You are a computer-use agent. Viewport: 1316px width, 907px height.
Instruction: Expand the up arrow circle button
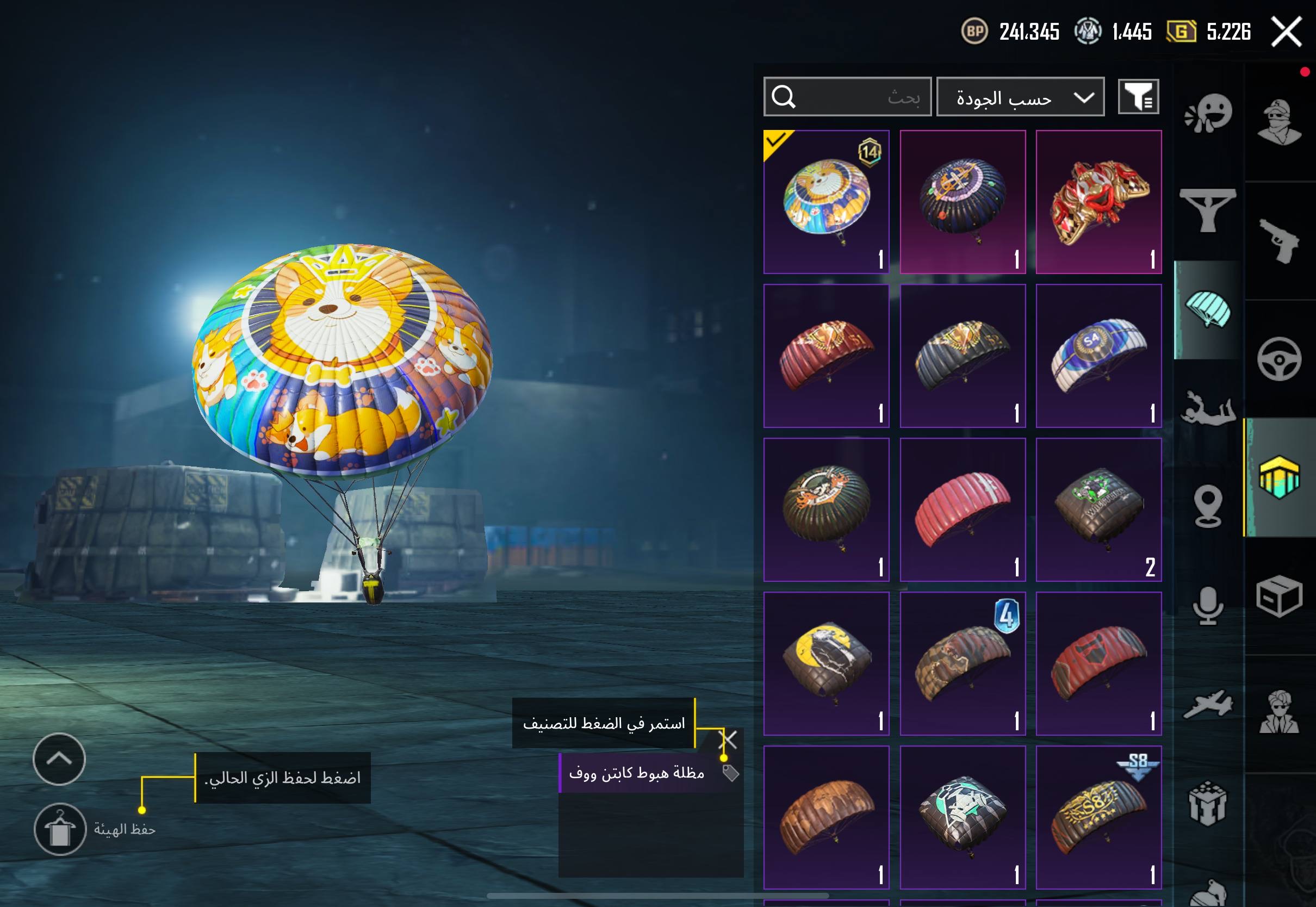click(59, 759)
